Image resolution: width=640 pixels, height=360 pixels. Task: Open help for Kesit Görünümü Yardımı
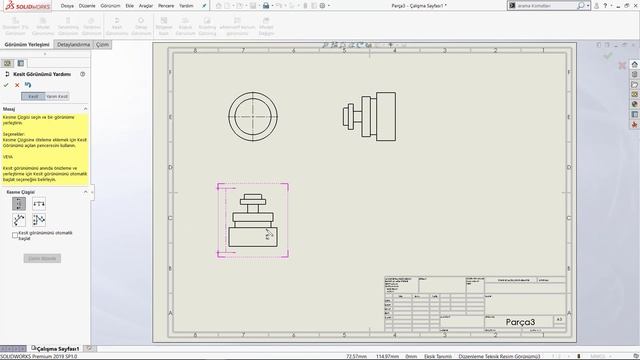[x=82, y=74]
